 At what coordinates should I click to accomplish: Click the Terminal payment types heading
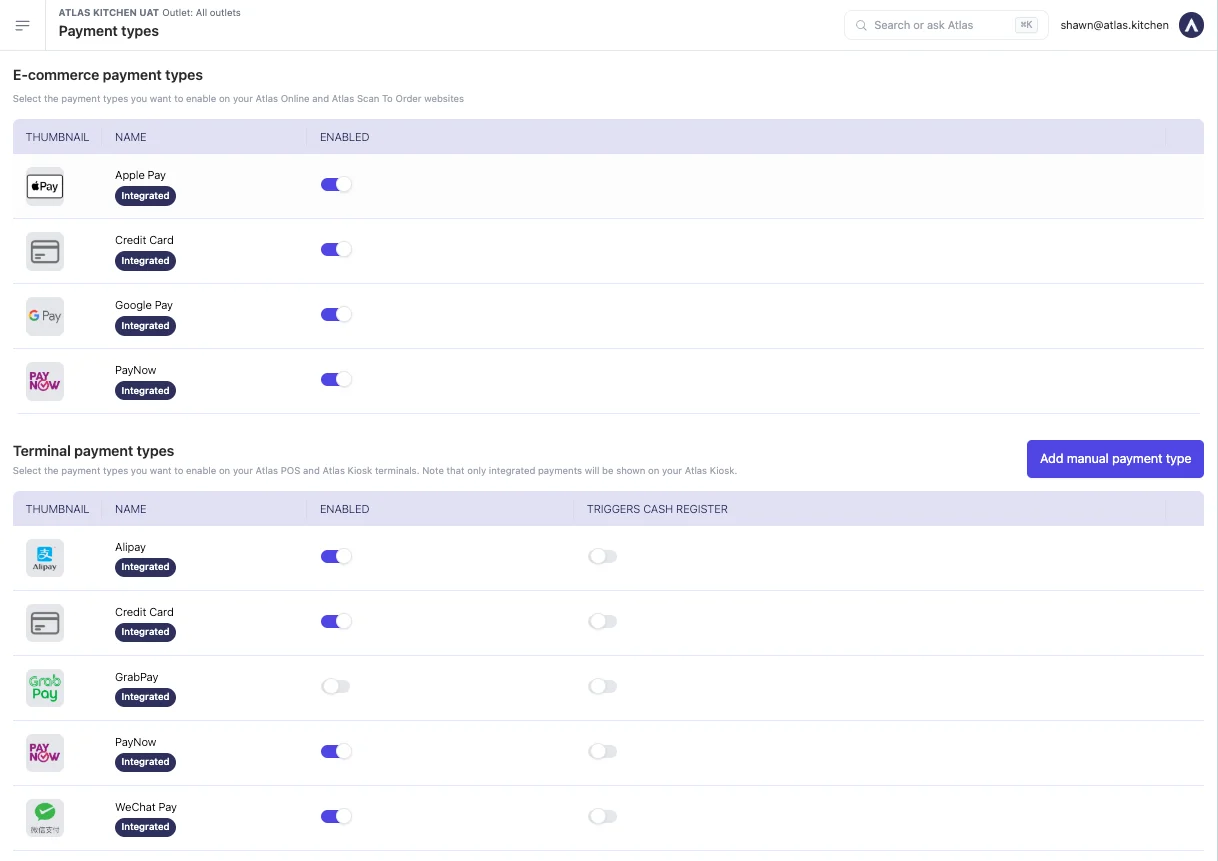pyautogui.click(x=94, y=451)
